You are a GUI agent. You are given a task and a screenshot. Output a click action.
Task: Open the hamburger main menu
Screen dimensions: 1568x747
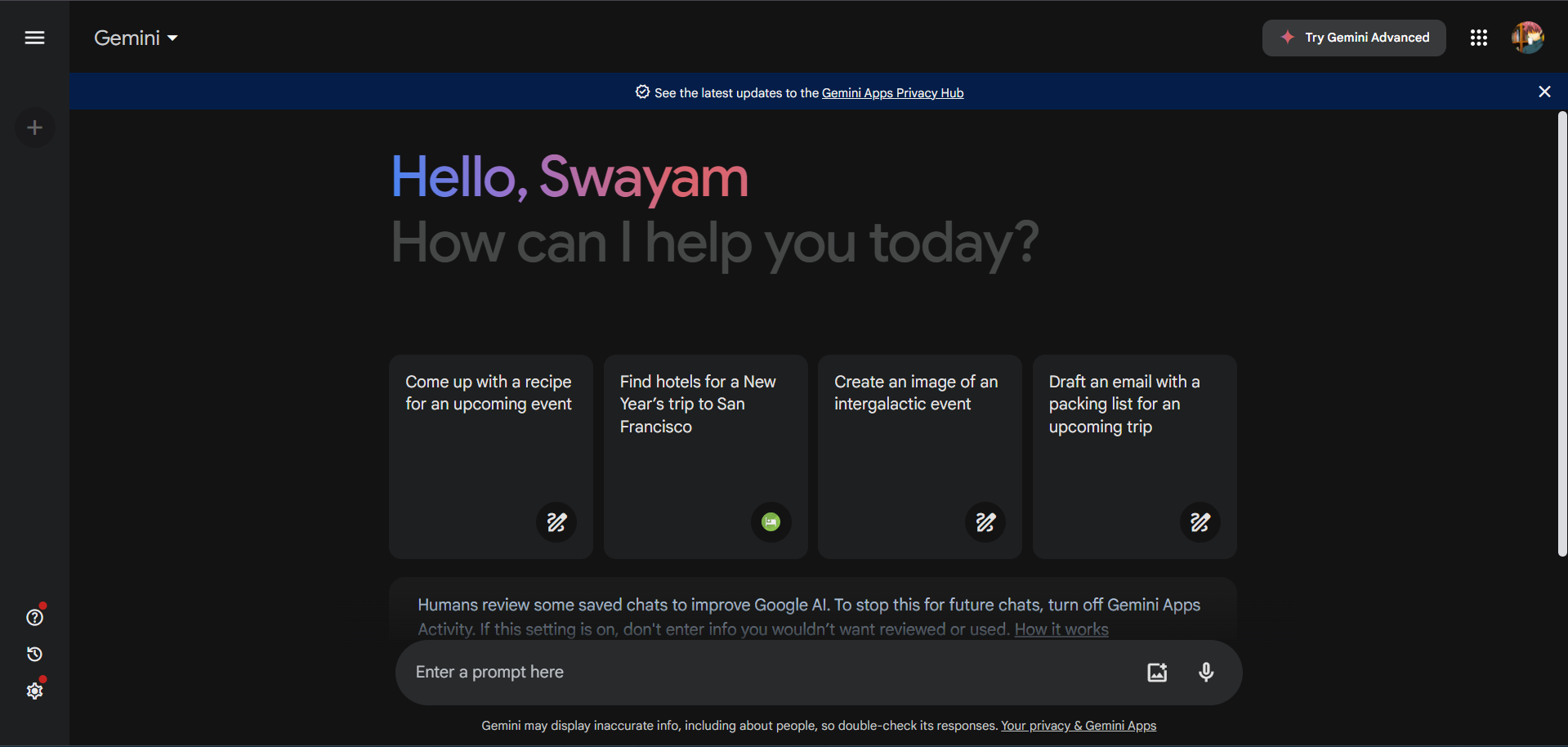34,38
